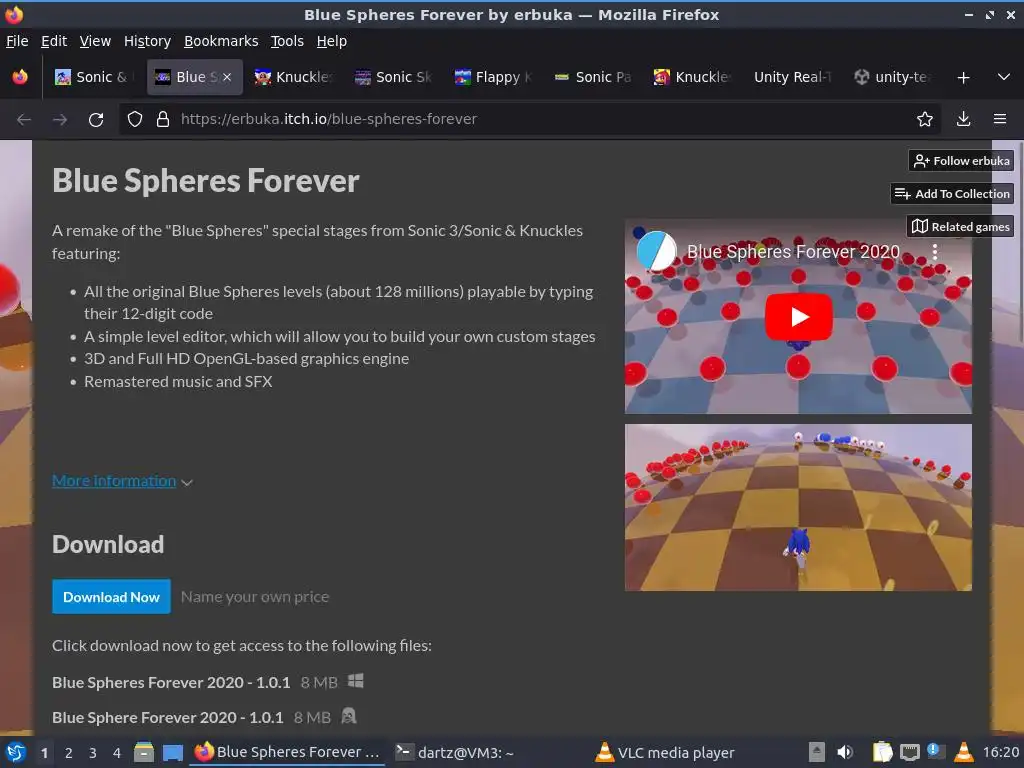This screenshot has width=1024, height=768.
Task: Click the network monitor tray icon
Action: [909, 752]
